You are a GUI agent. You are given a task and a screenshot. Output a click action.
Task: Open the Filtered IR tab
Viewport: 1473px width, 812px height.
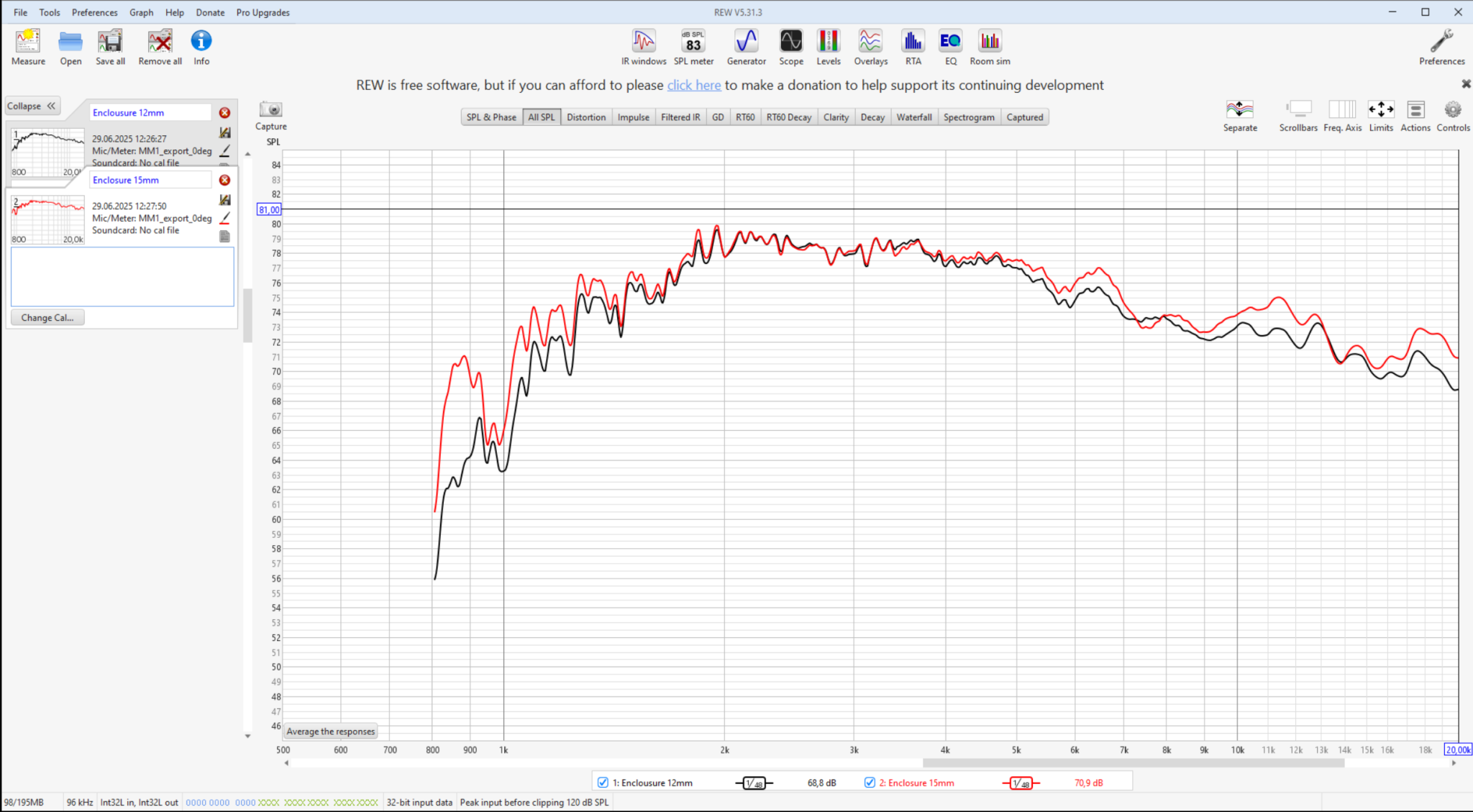tap(680, 117)
